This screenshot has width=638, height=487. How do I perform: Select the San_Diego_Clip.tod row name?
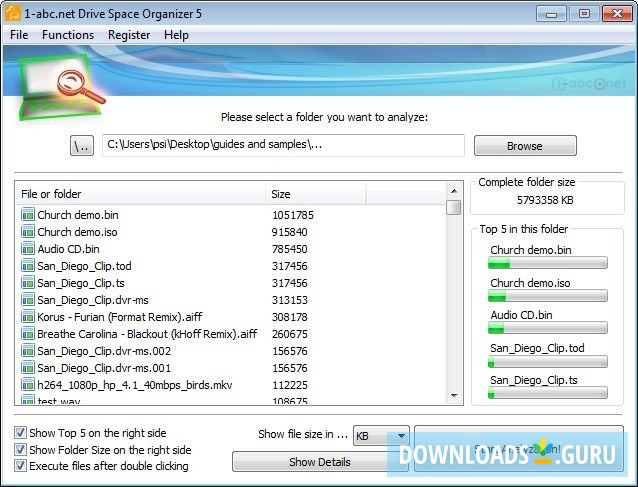coord(84,266)
